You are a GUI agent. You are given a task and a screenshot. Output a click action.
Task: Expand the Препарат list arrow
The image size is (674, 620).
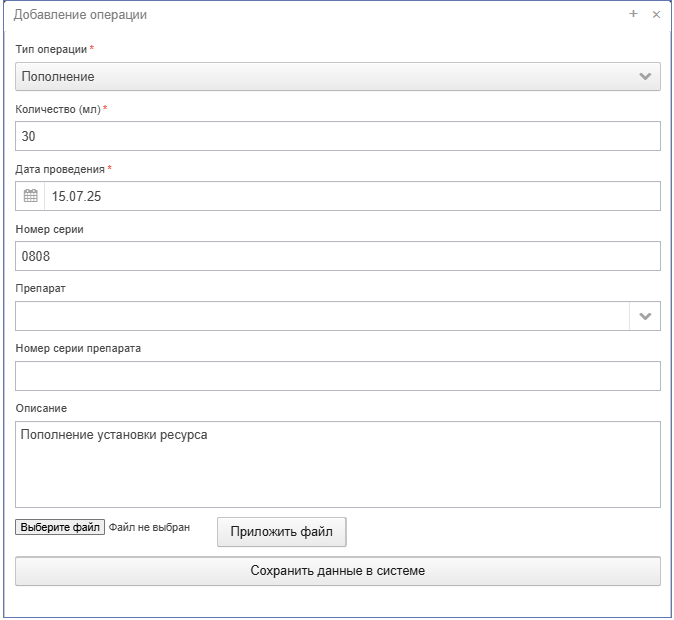645,316
